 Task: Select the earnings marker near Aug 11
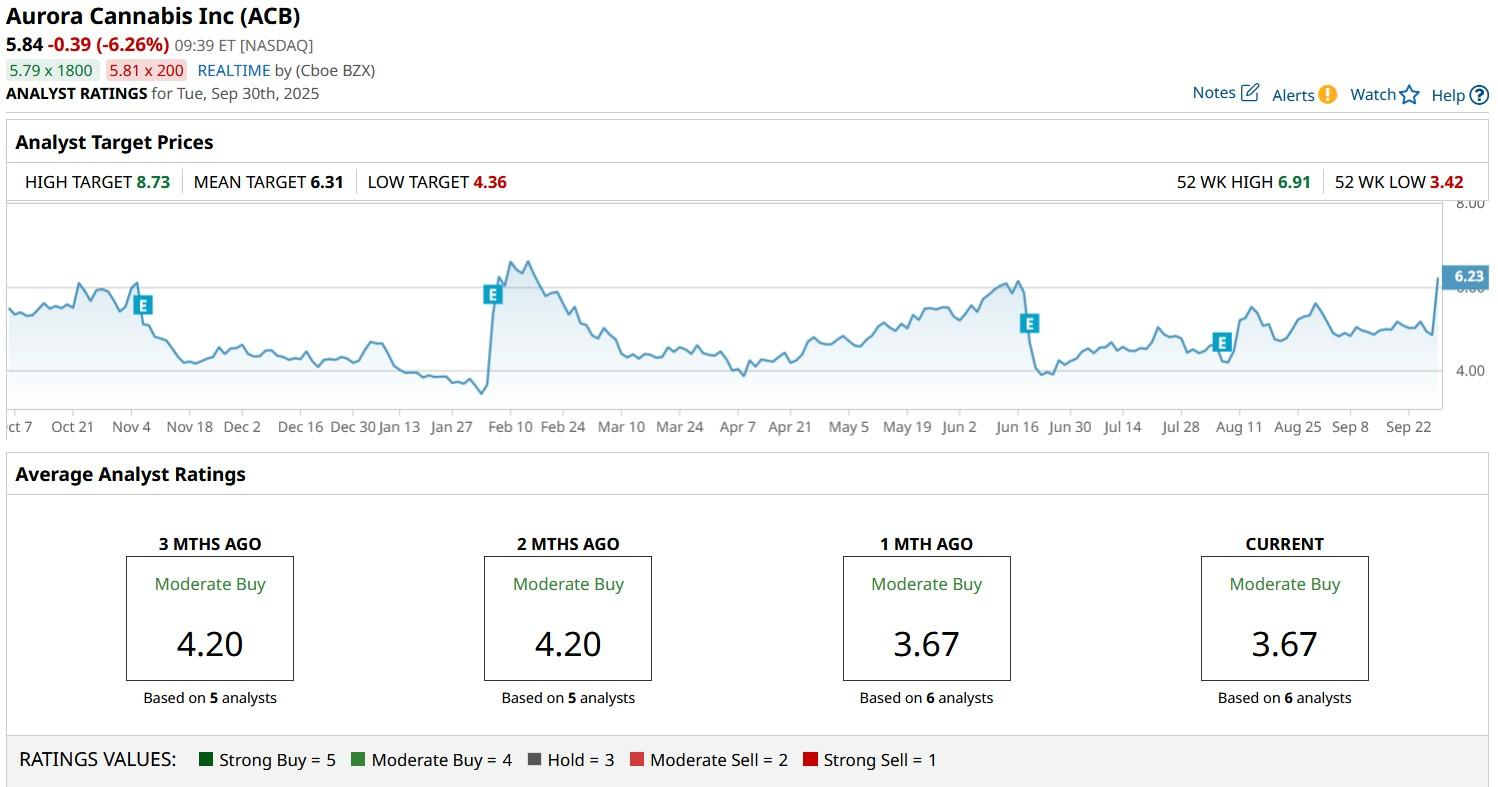click(1221, 342)
